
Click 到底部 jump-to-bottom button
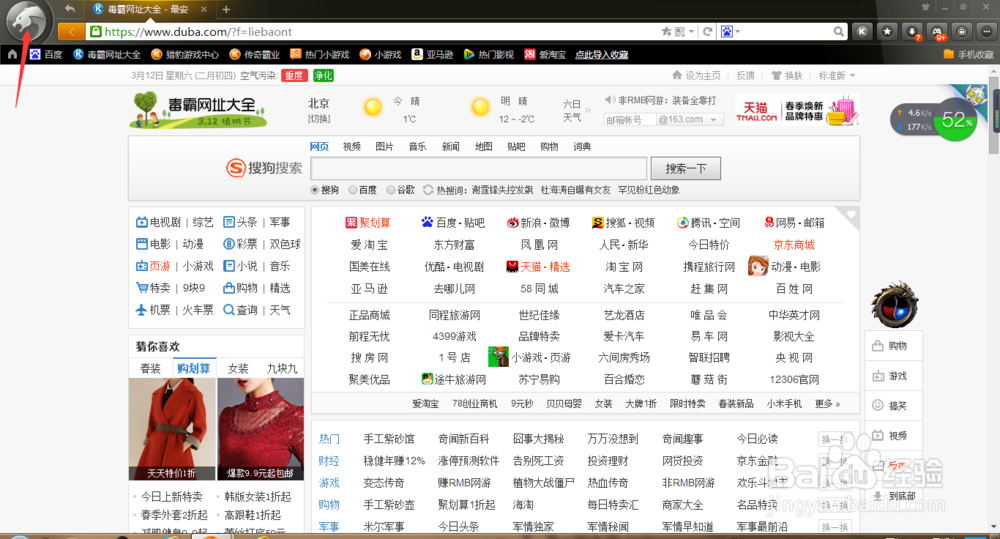(x=895, y=496)
